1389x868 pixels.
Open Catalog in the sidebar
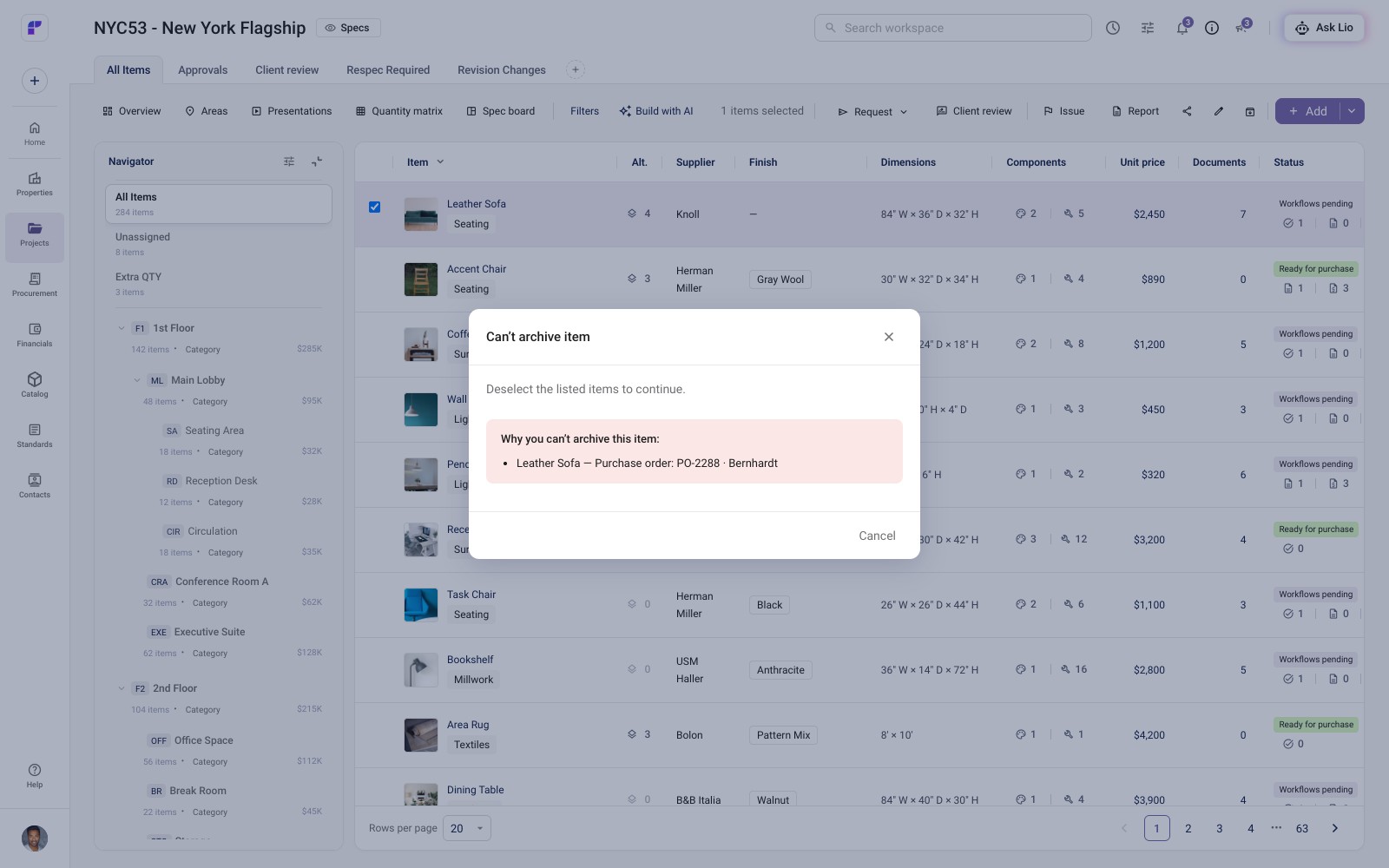click(x=35, y=385)
